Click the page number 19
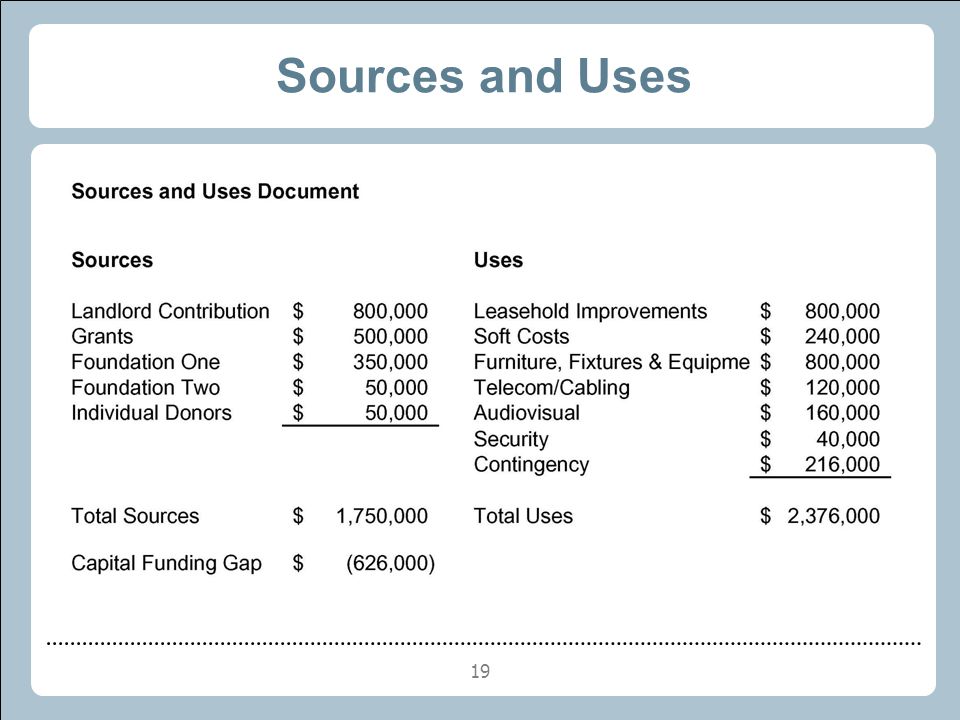Screen dimensions: 960x720 pyautogui.click(x=480, y=671)
